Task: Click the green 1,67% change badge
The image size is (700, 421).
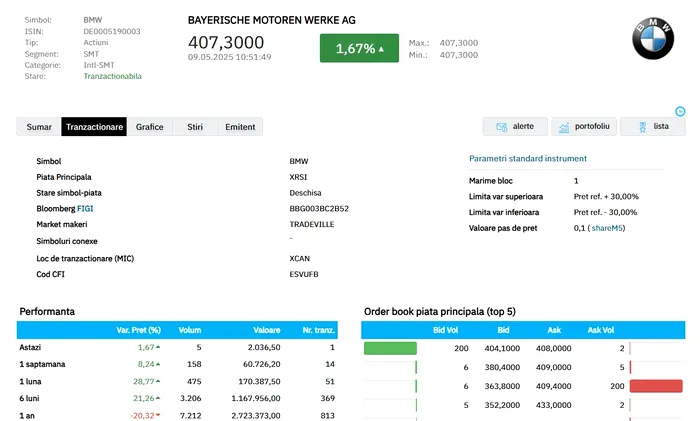Action: (359, 48)
